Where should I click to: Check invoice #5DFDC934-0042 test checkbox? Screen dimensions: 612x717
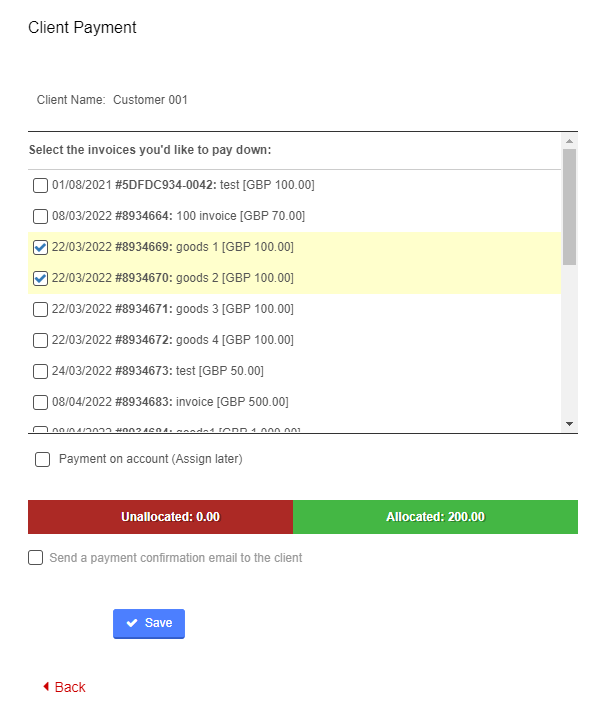[x=40, y=185]
